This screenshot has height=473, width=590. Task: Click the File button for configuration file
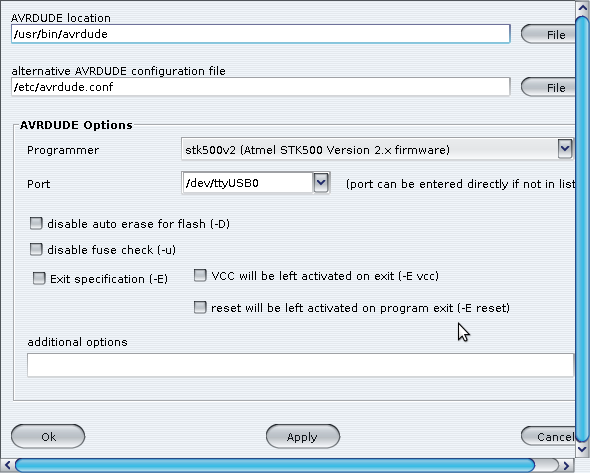click(548, 87)
